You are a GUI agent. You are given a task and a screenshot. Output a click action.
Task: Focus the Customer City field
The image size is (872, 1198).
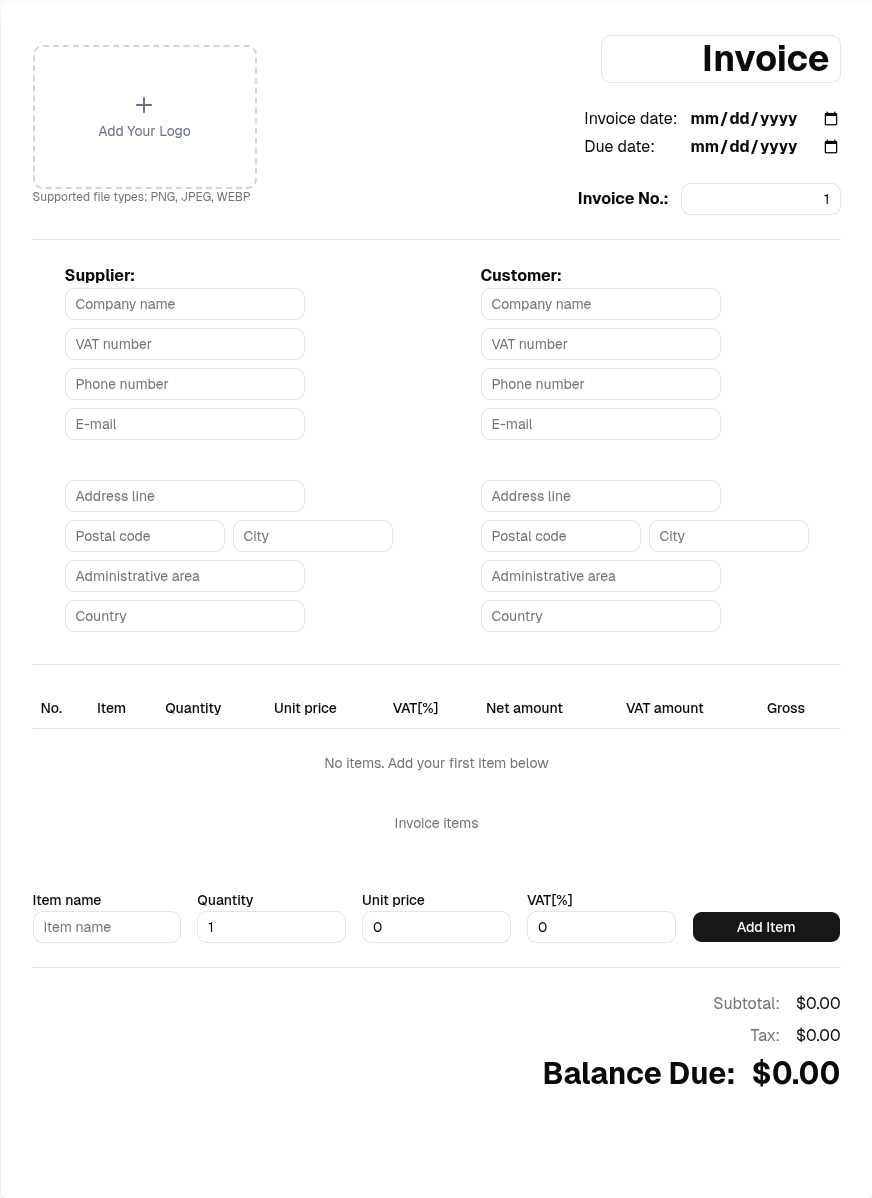click(729, 536)
